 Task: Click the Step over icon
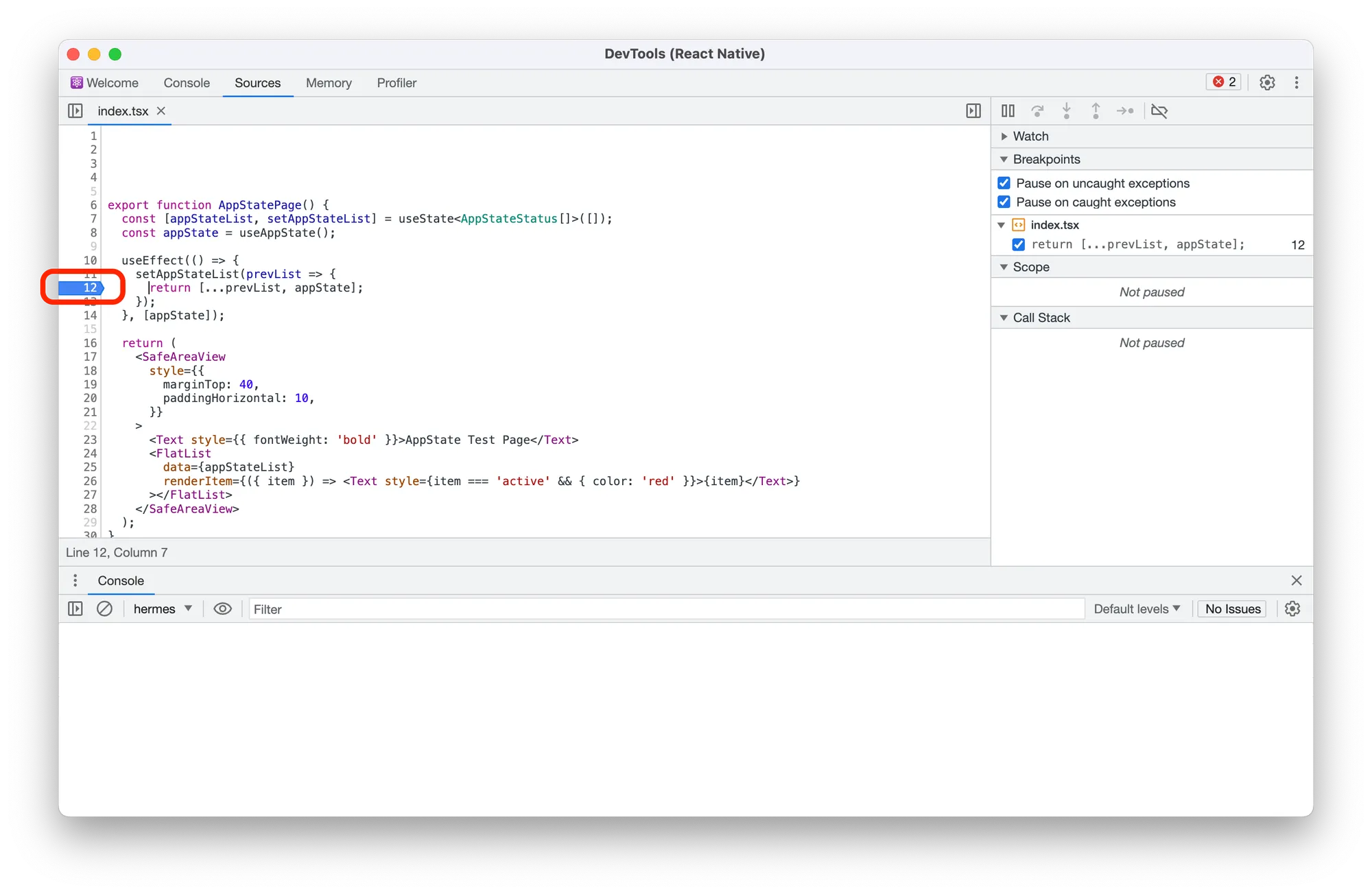click(1037, 110)
